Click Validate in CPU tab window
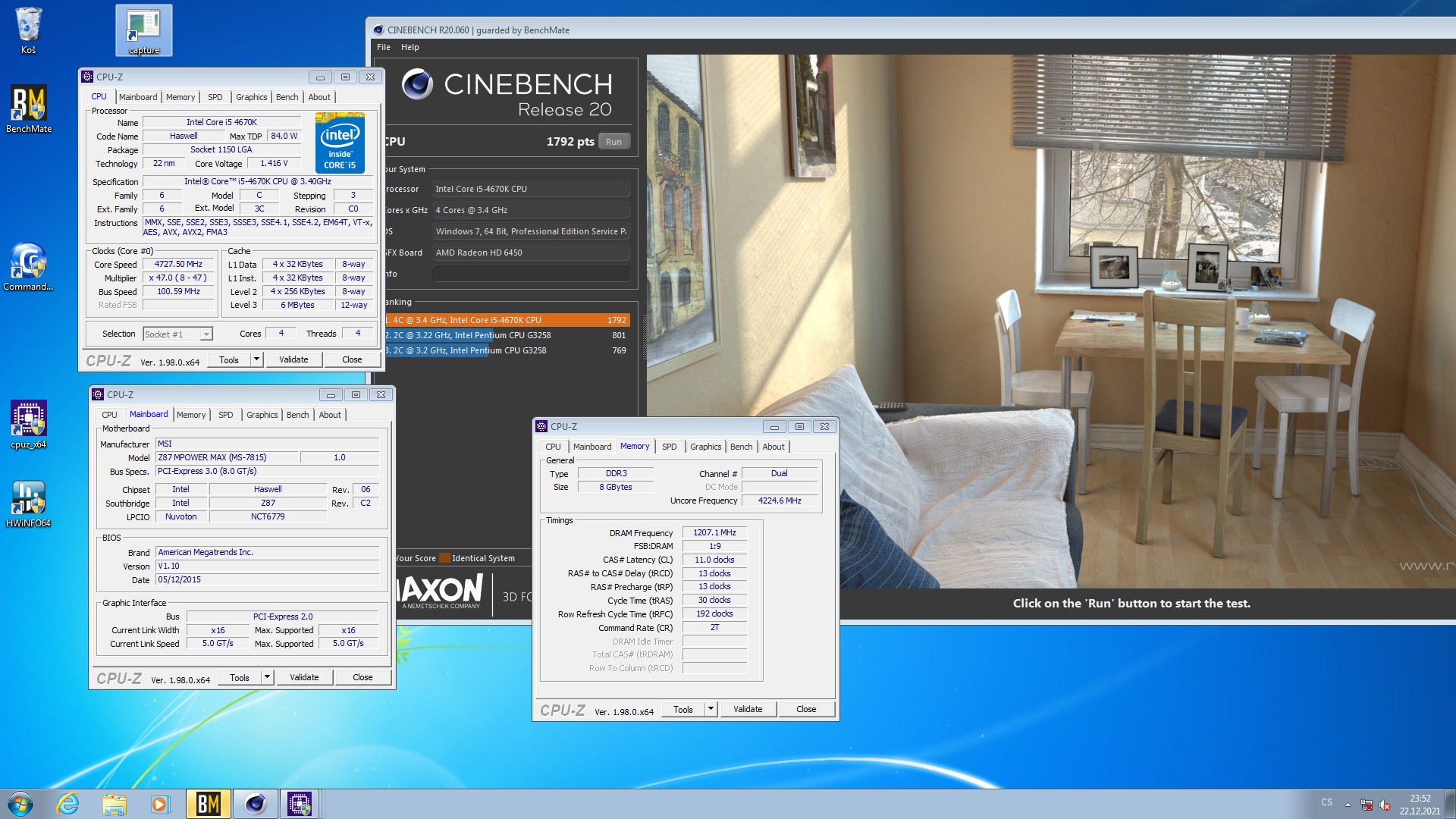The height and width of the screenshot is (819, 1456). [293, 359]
